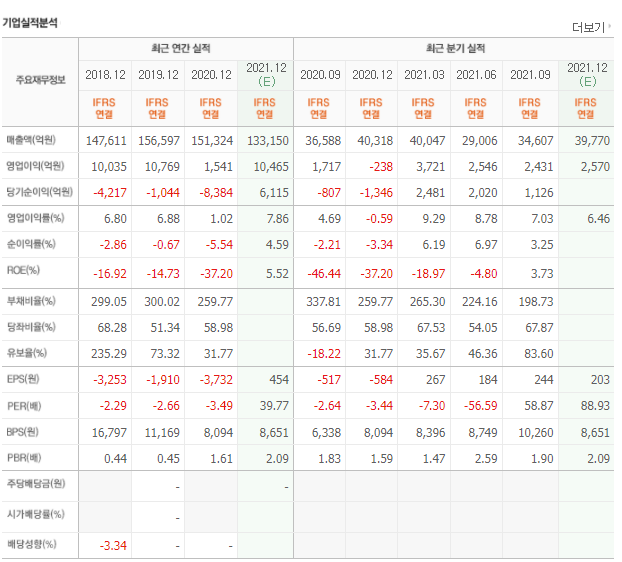Click the 29,006 quarterly sales value

[479, 140]
